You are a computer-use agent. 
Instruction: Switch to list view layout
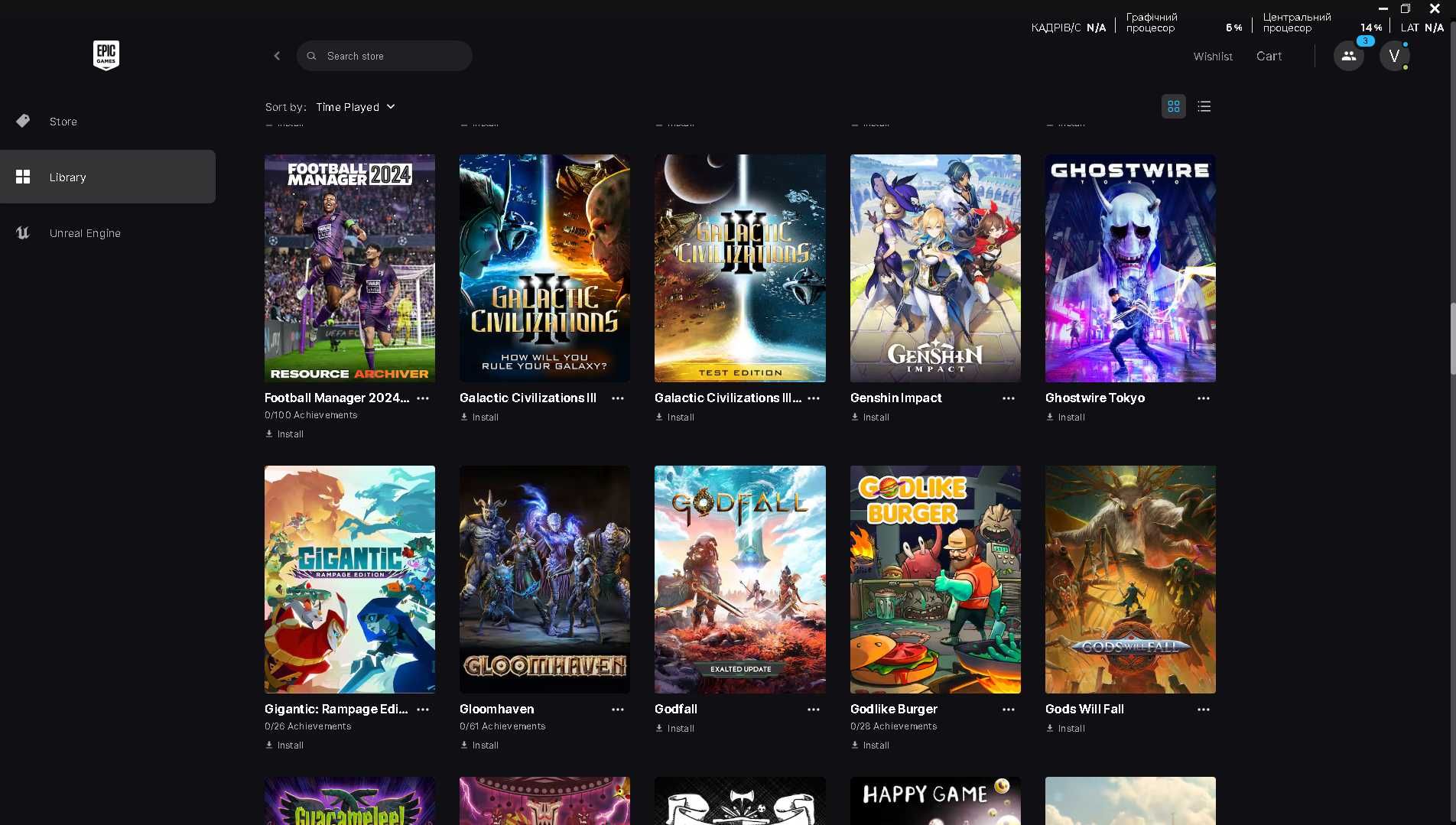click(x=1204, y=106)
